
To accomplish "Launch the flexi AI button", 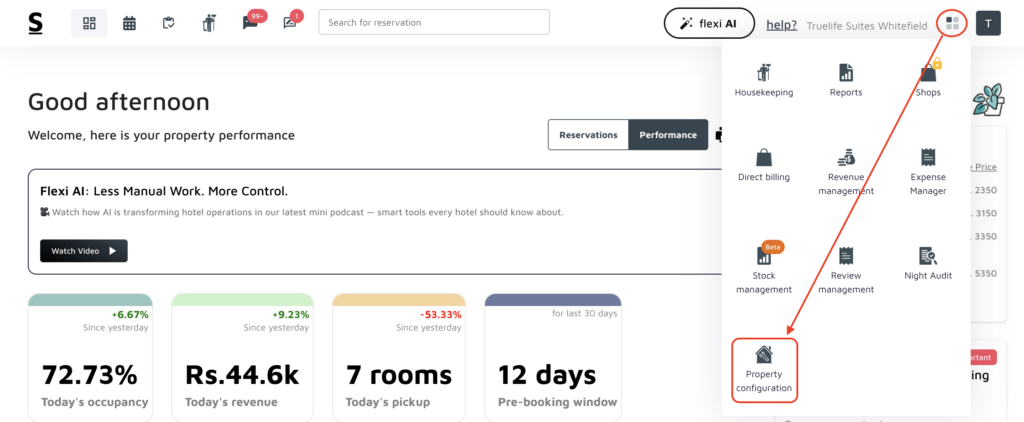I will click(709, 23).
